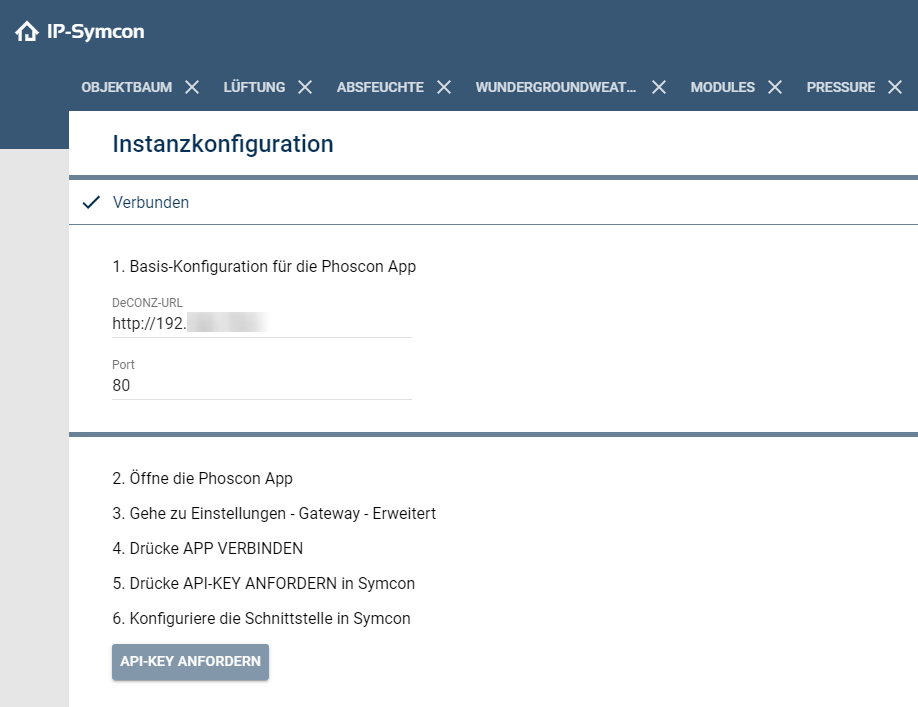The height and width of the screenshot is (707, 918).
Task: Close the MODULES tab
Action: (774, 87)
